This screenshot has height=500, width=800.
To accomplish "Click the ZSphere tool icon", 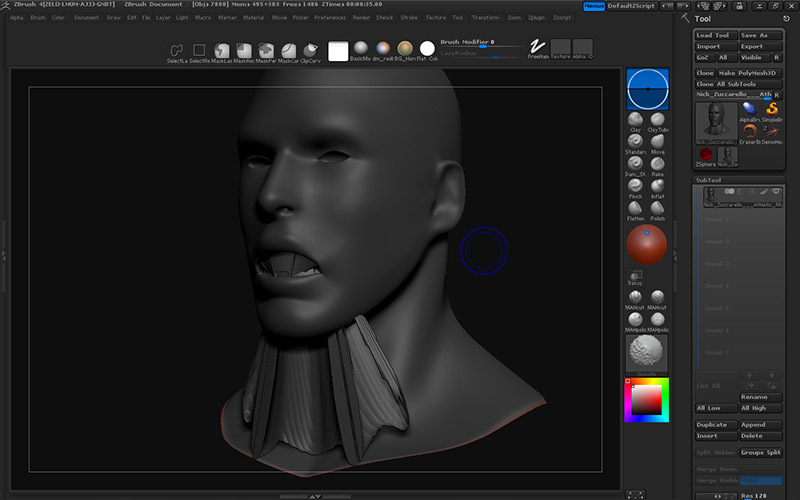I will (x=706, y=155).
